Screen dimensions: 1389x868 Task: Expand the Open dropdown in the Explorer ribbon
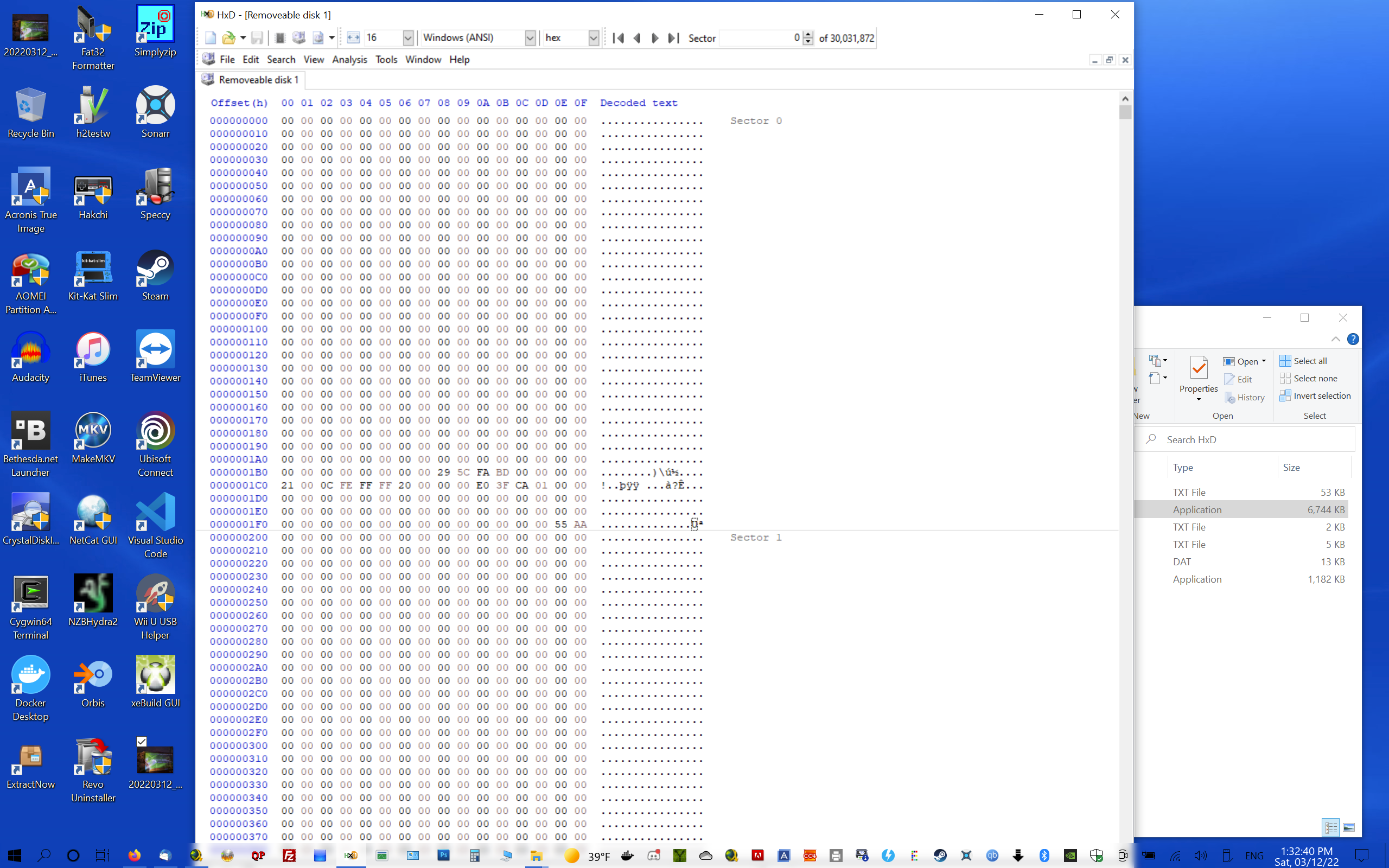tap(1264, 361)
